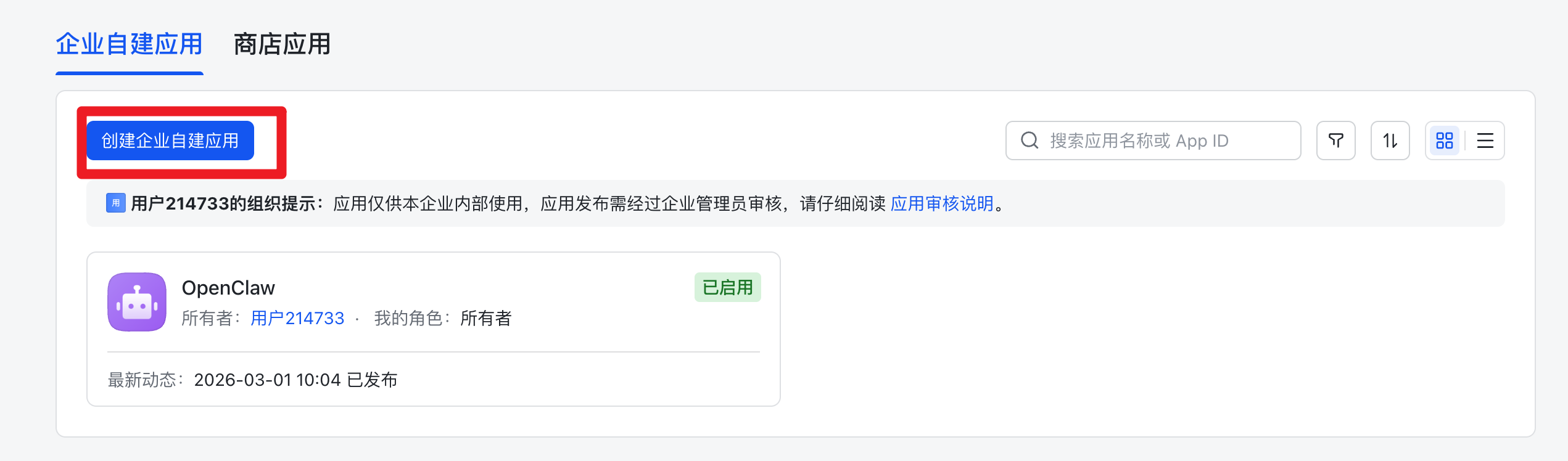
Task: Click the sort order icon
Action: (1390, 141)
